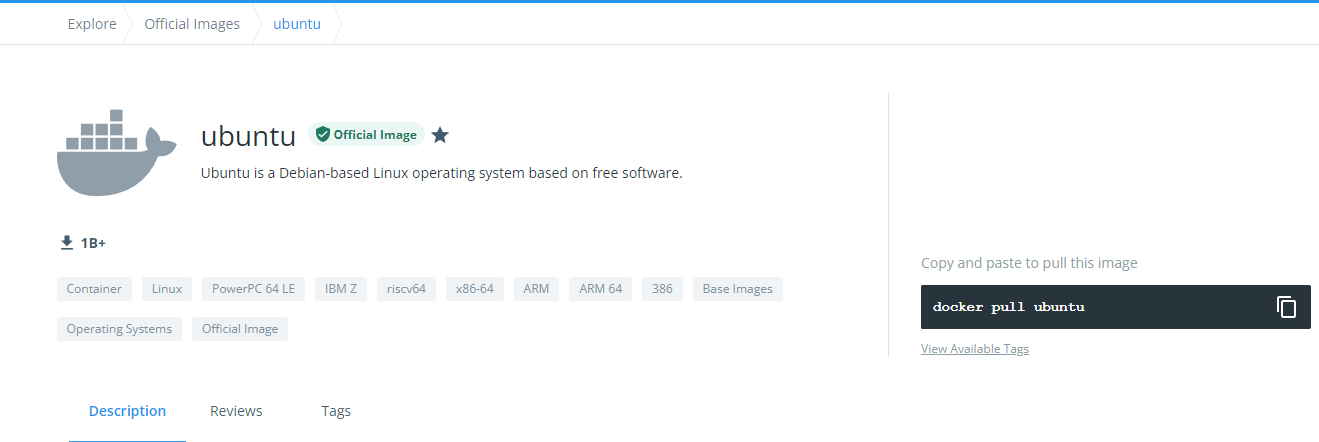Open the Tags tab
Screen dimensions: 1319x442
336,411
